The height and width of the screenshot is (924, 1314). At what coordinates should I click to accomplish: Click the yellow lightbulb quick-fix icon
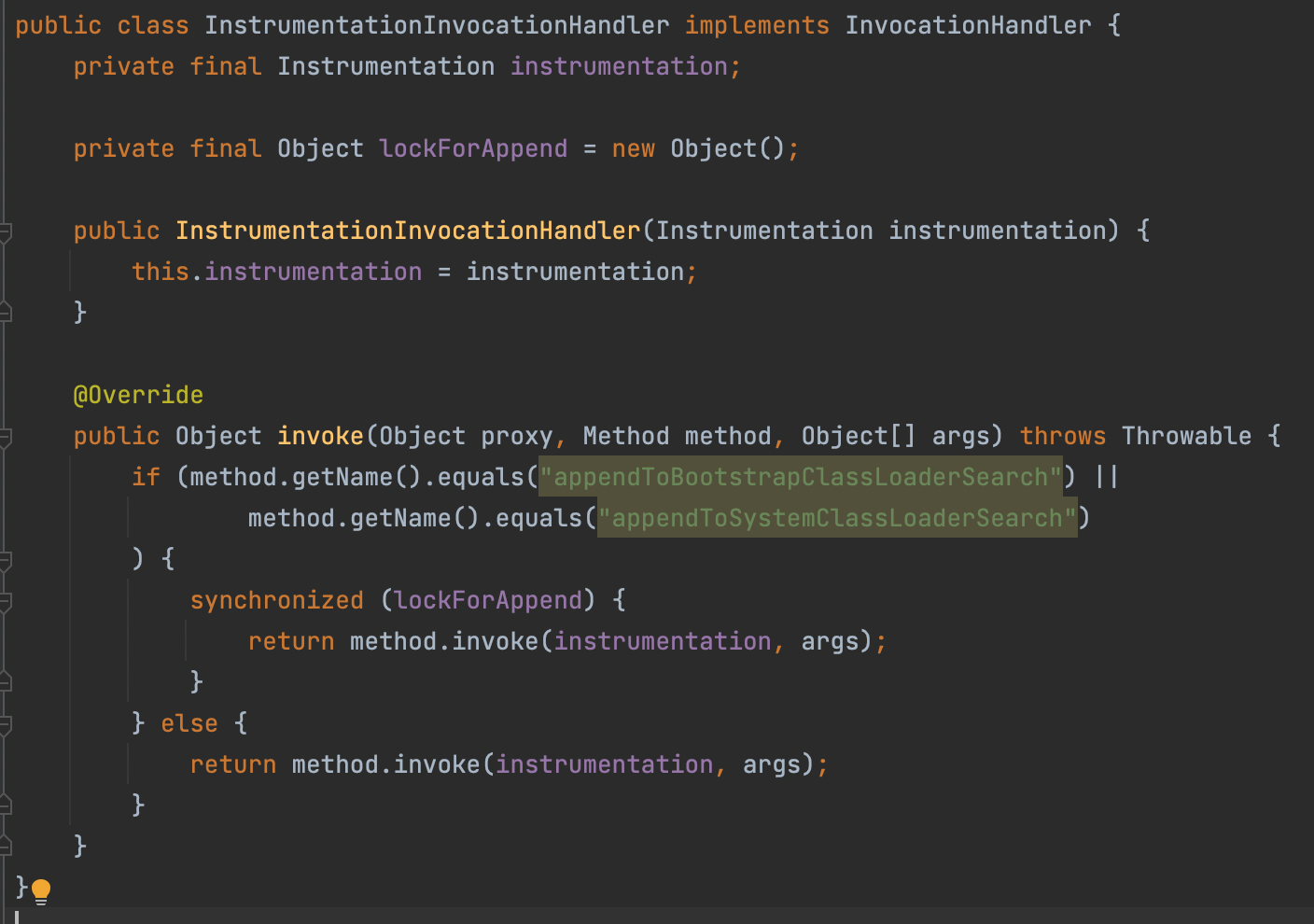pyautogui.click(x=41, y=891)
